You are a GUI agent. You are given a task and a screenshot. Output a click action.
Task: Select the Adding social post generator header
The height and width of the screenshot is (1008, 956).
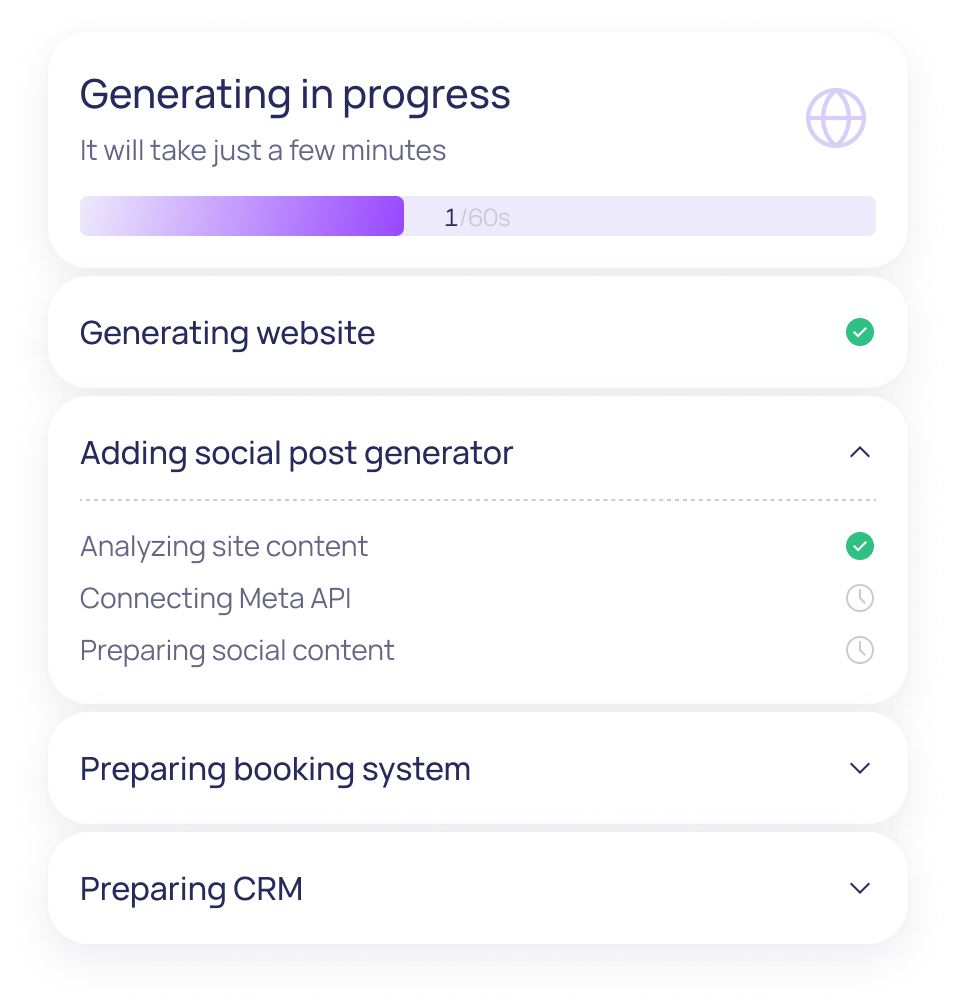coord(296,452)
